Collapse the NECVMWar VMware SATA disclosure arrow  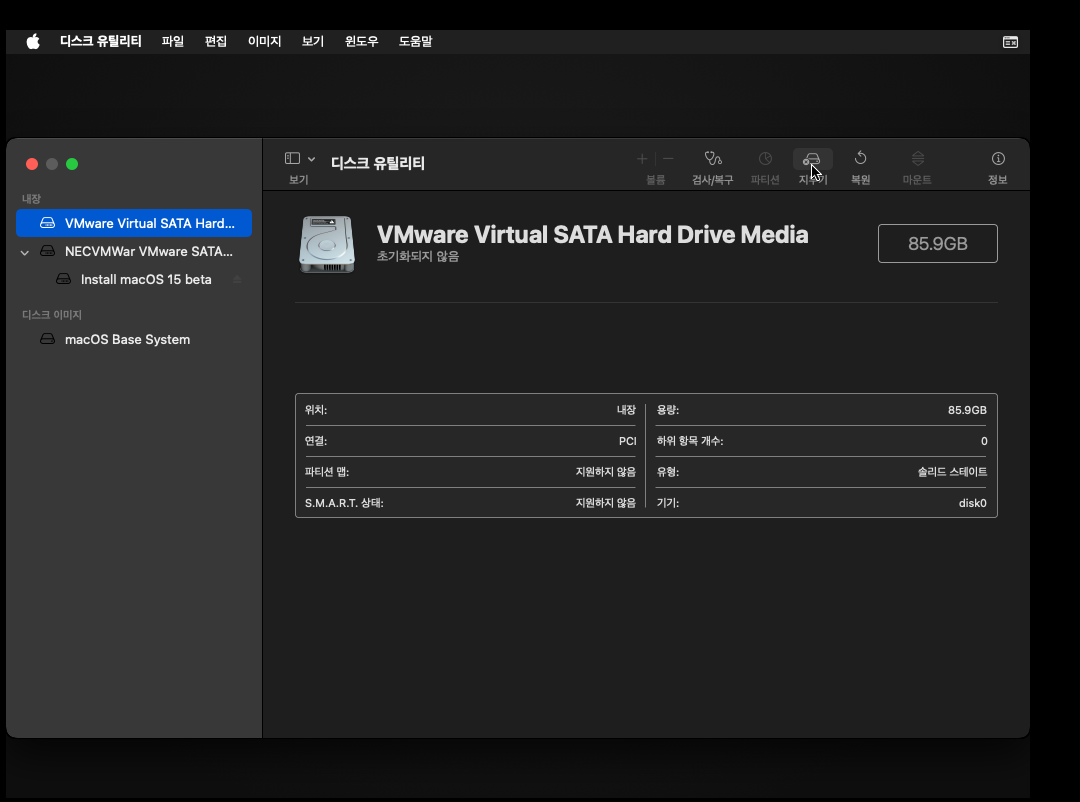point(25,252)
